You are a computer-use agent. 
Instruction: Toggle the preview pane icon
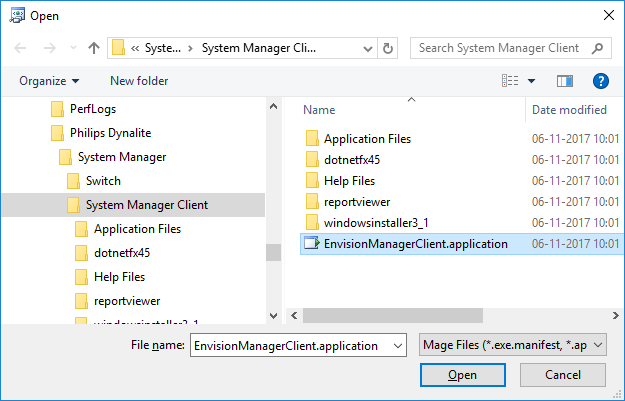point(565,81)
